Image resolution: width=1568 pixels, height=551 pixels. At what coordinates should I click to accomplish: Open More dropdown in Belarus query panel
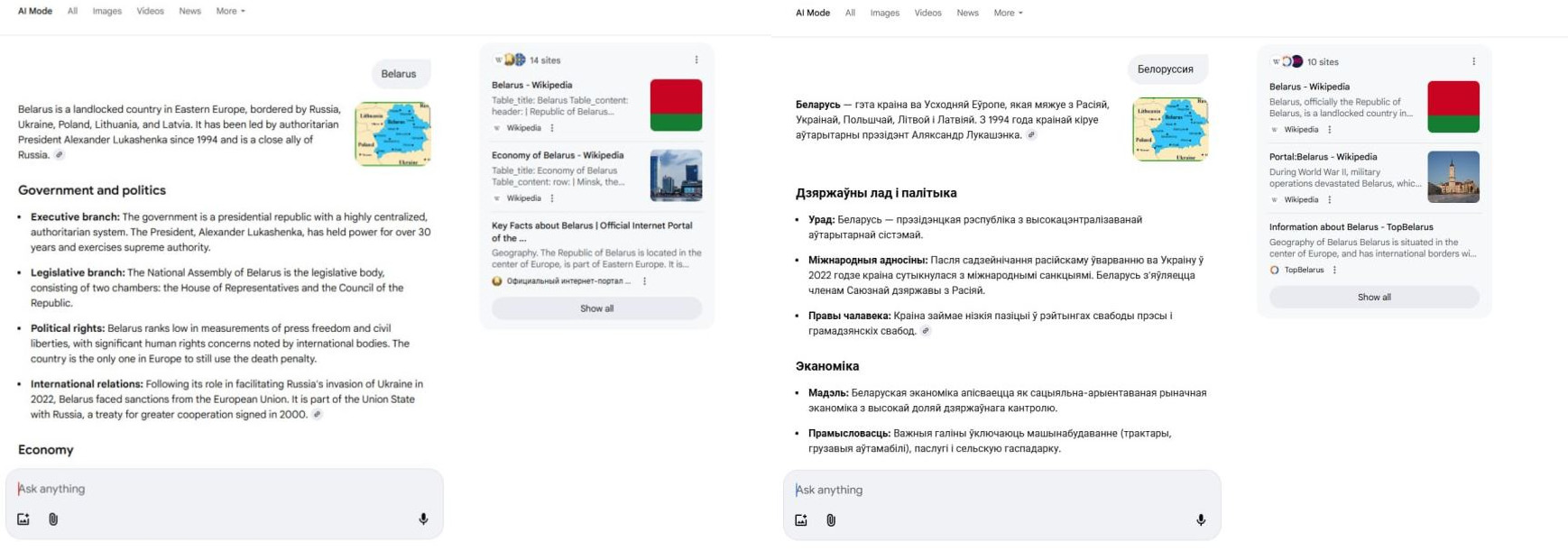231,11
